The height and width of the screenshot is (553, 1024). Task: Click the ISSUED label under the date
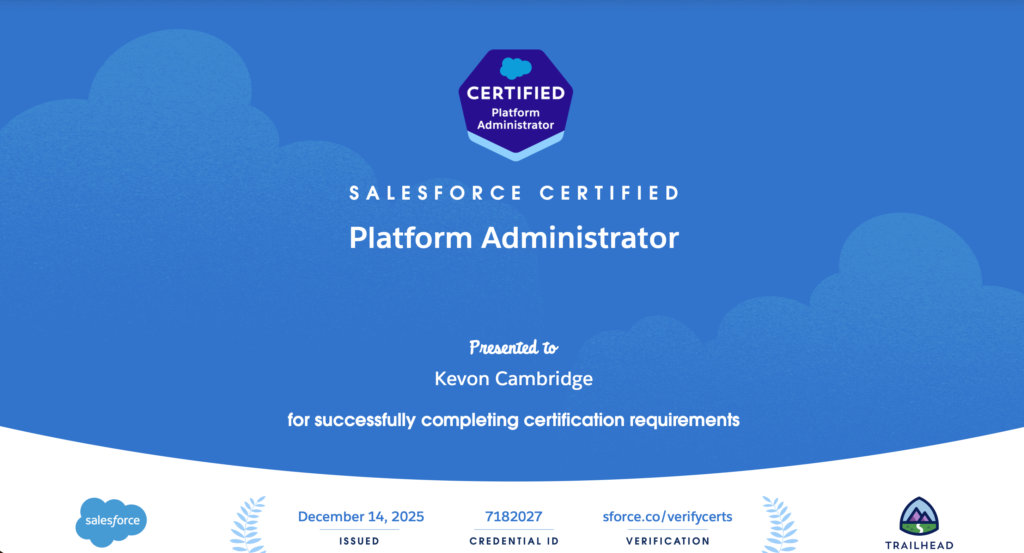pyautogui.click(x=361, y=541)
